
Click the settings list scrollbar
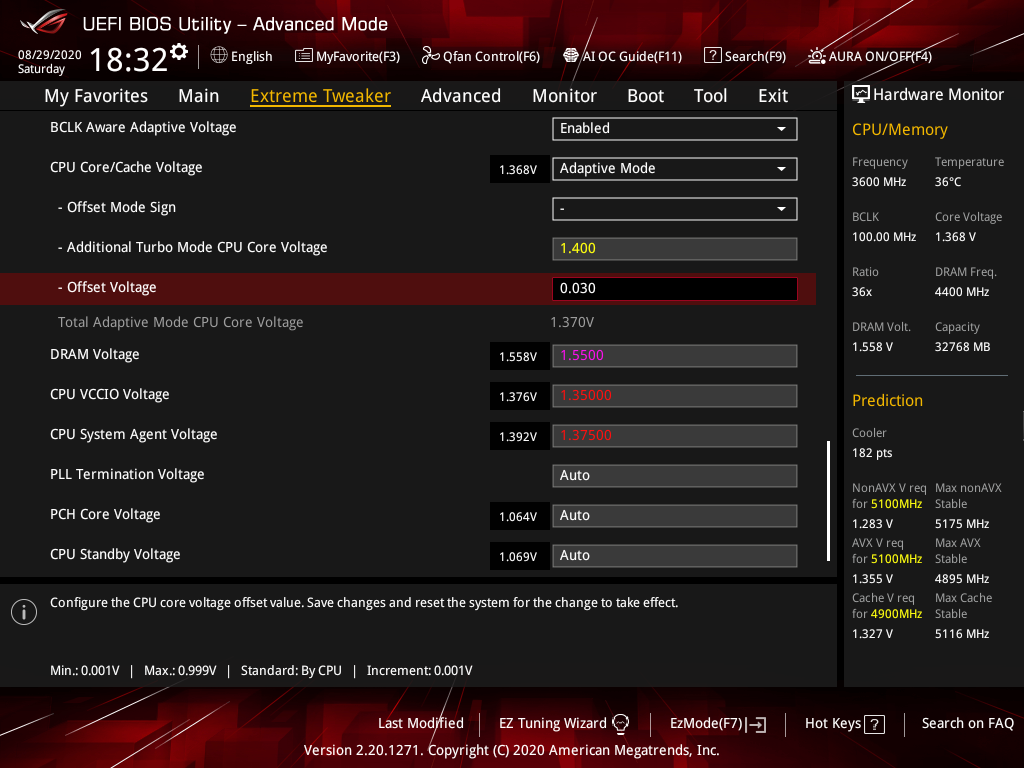(x=828, y=501)
